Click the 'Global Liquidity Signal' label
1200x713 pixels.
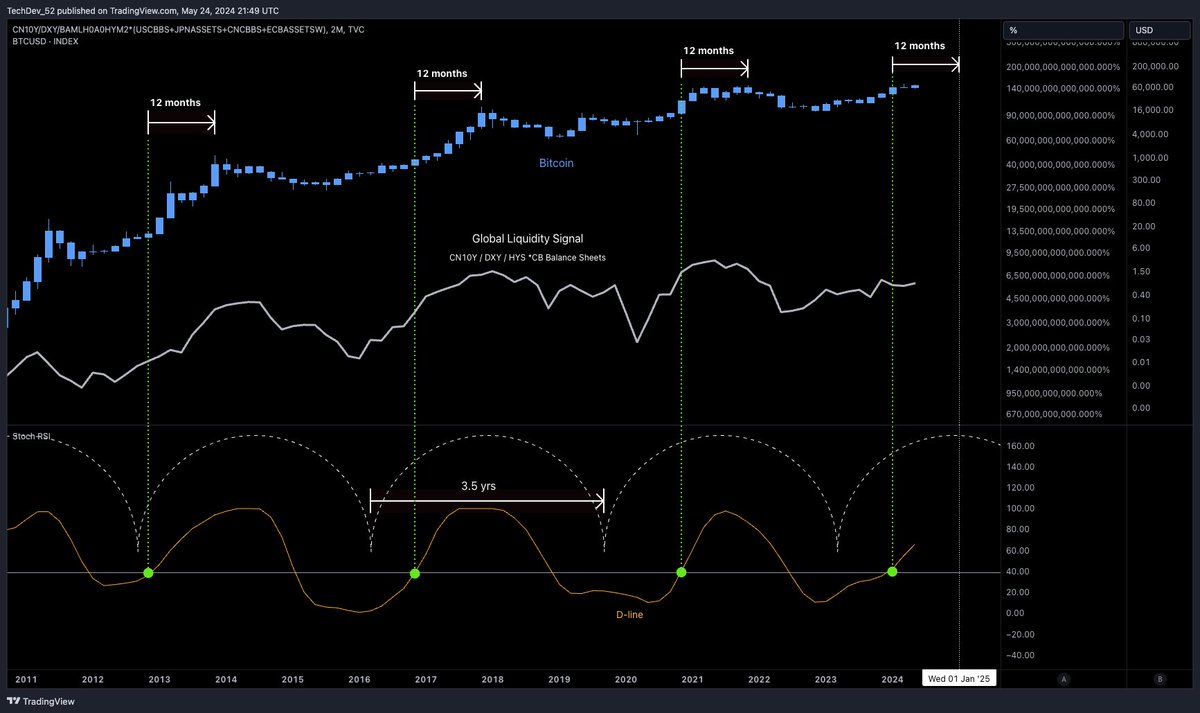coord(527,239)
